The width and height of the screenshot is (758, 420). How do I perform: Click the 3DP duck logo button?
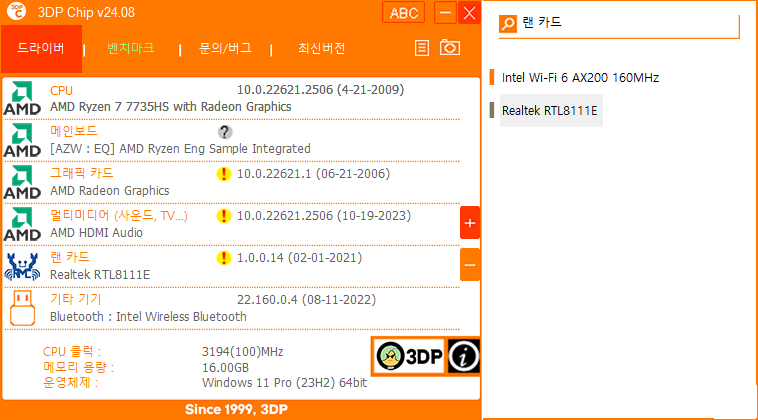tap(409, 357)
